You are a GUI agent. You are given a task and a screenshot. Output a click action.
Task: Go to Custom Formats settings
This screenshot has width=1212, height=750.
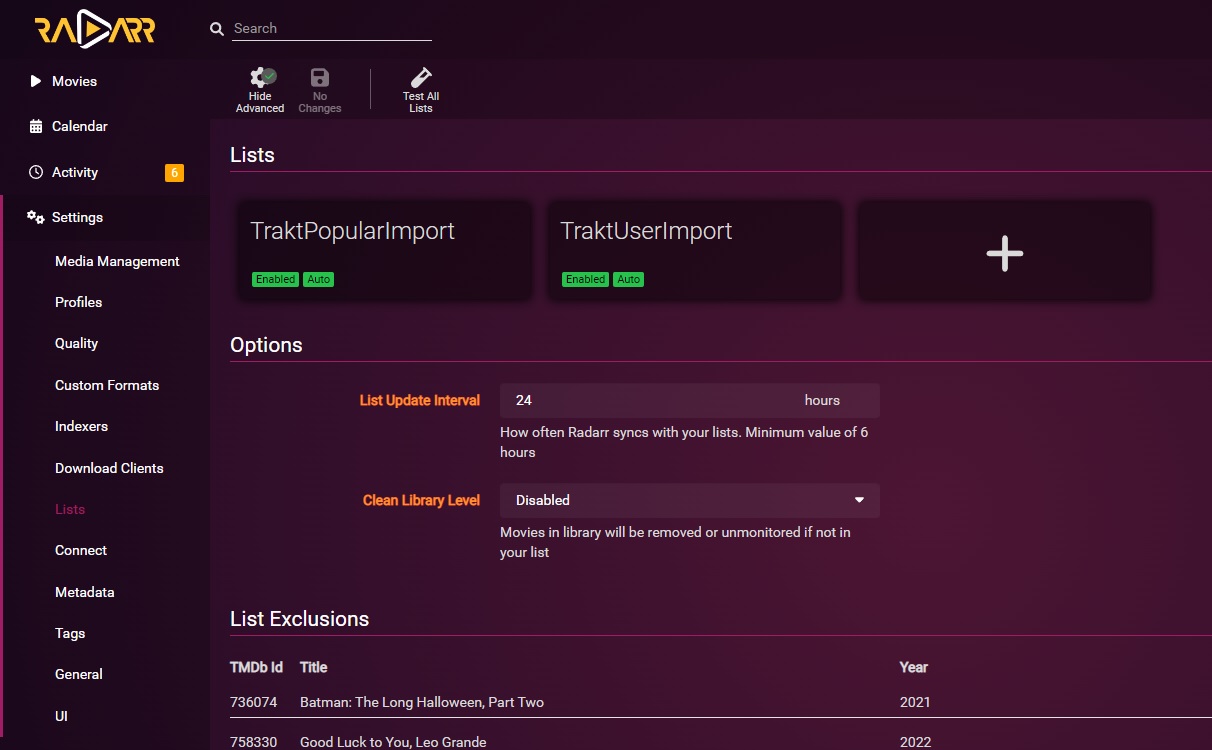pyautogui.click(x=107, y=385)
